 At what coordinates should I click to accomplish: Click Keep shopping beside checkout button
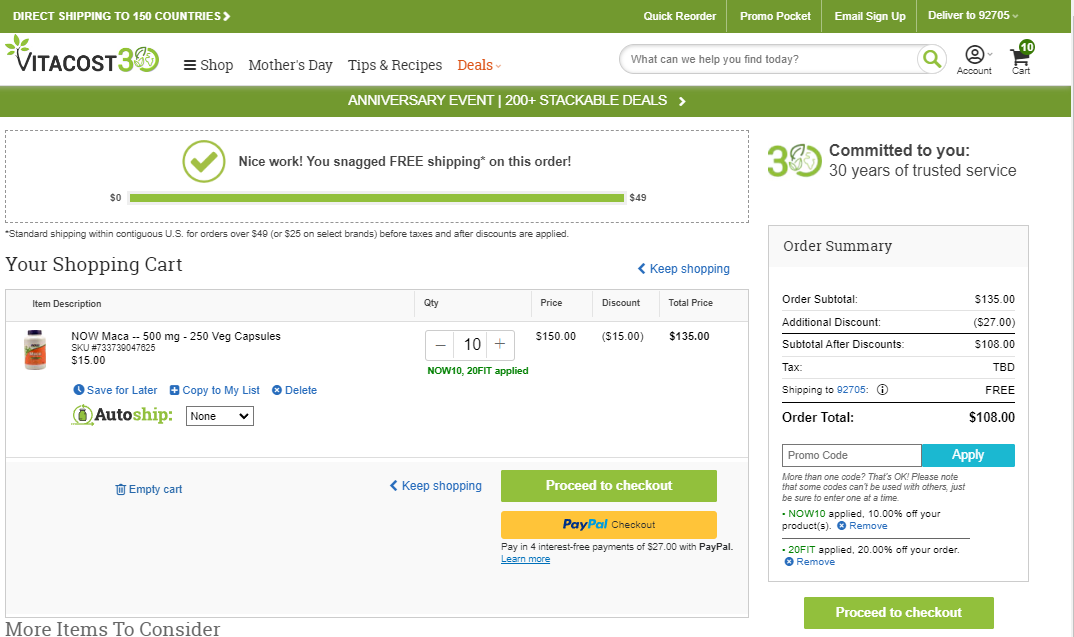pos(436,486)
